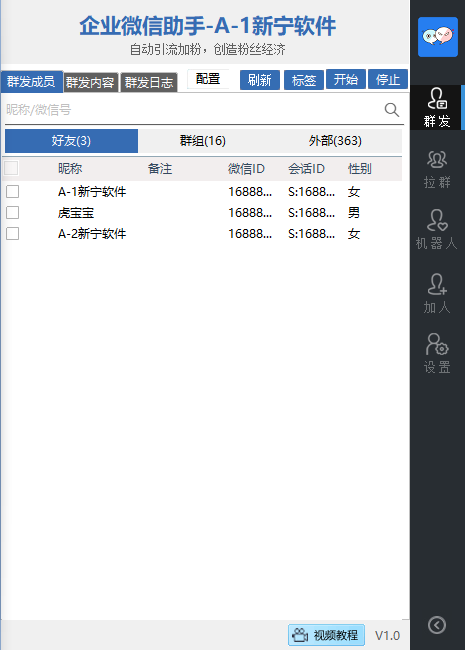Click the 开始 start button
465x650 pixels.
[x=346, y=79]
